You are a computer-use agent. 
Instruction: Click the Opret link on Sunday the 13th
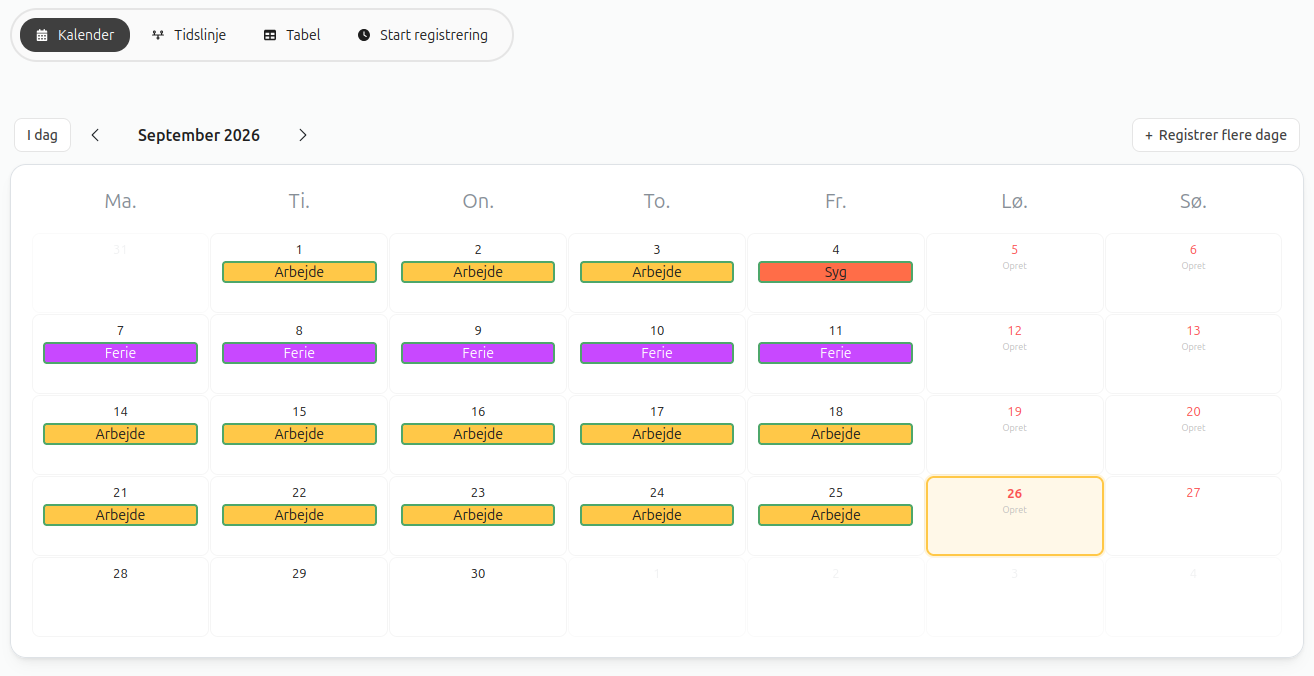[1193, 347]
